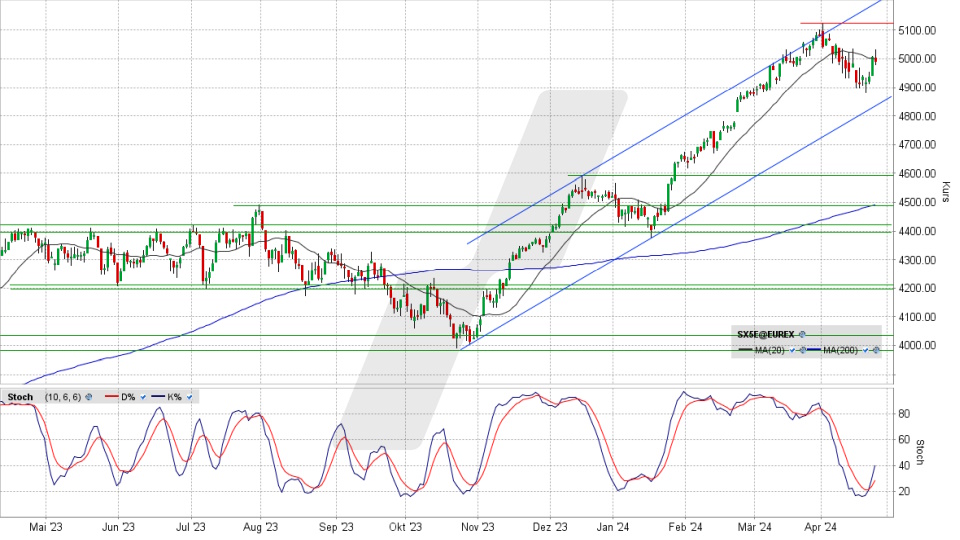The height and width of the screenshot is (540, 960).
Task: Select the SX5E@EUREX symbol label
Action: point(765,334)
